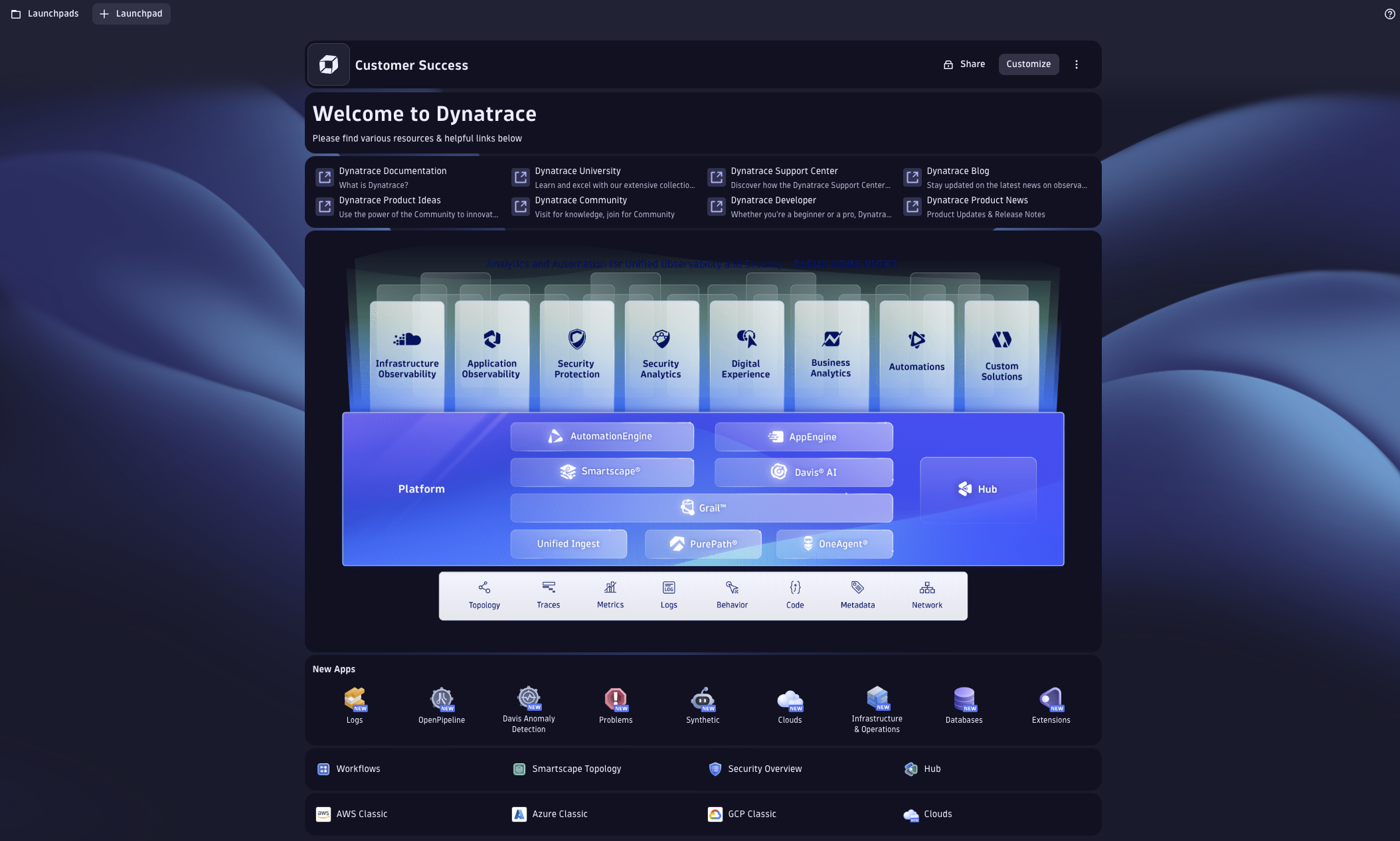The height and width of the screenshot is (841, 1400).
Task: Open the AutomationEngine panel
Action: [601, 436]
